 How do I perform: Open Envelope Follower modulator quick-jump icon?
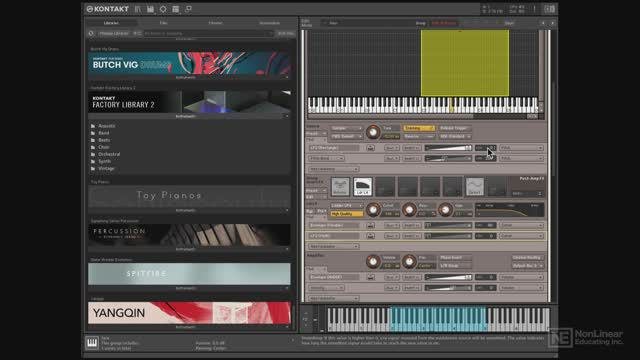(x=370, y=225)
